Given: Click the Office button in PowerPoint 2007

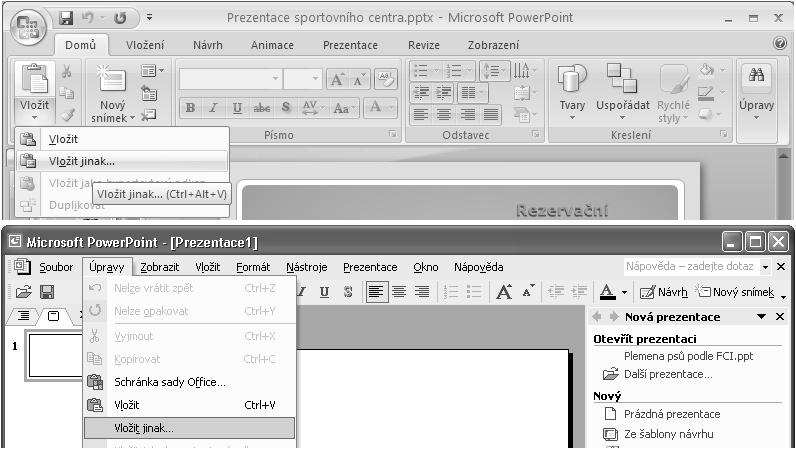Looking at the screenshot, I should tap(27, 26).
